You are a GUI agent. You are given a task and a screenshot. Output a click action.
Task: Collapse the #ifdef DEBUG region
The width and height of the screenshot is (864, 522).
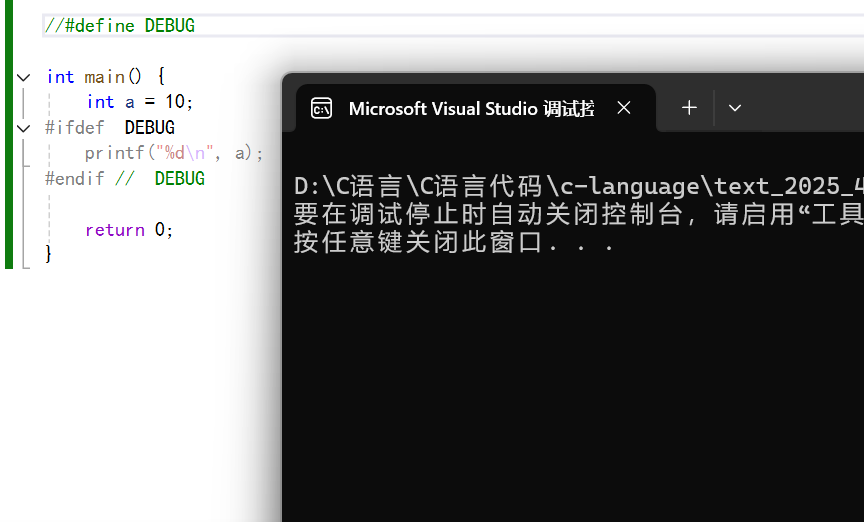[x=23, y=129]
